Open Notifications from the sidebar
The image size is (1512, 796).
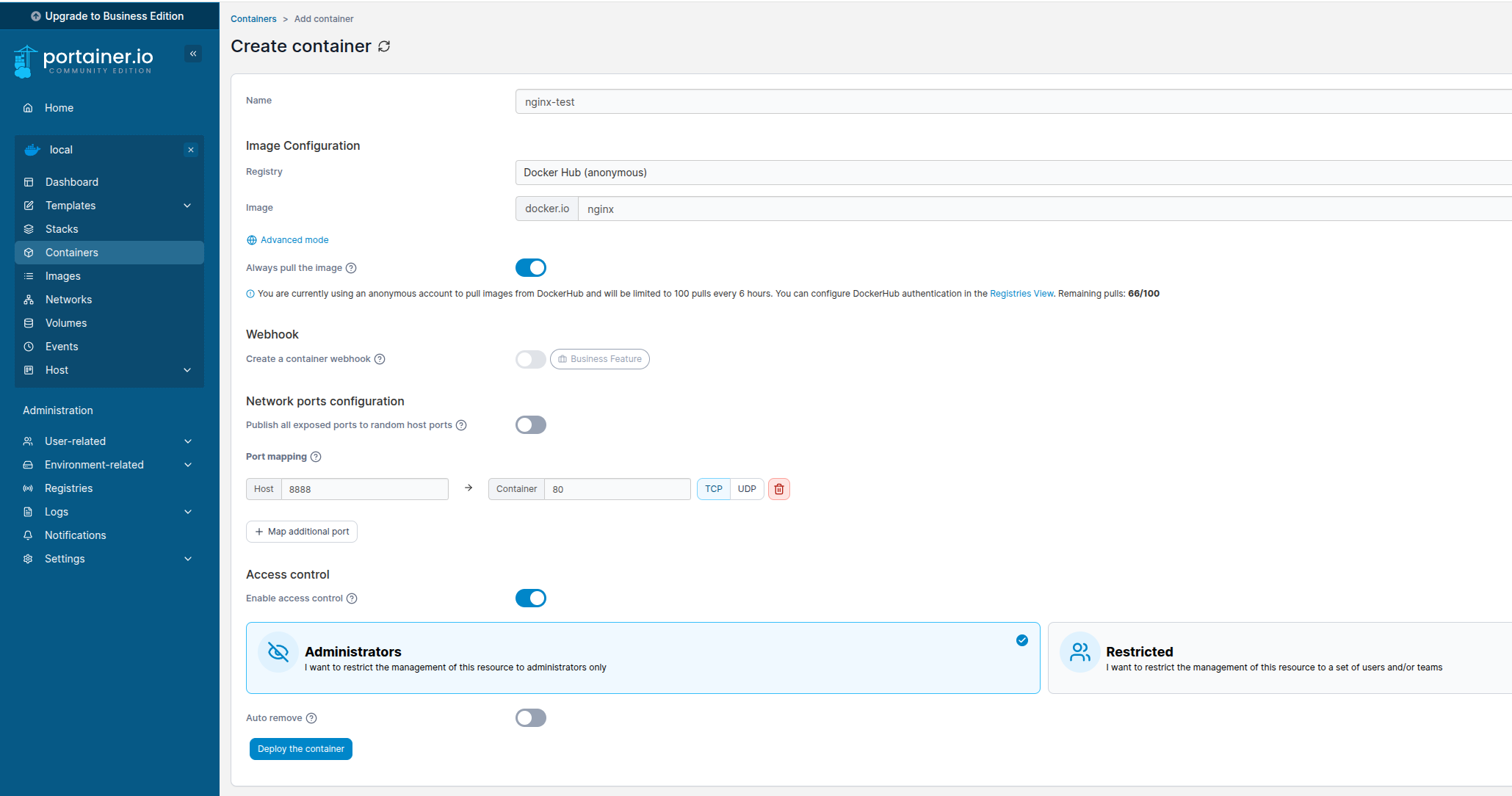tap(75, 535)
